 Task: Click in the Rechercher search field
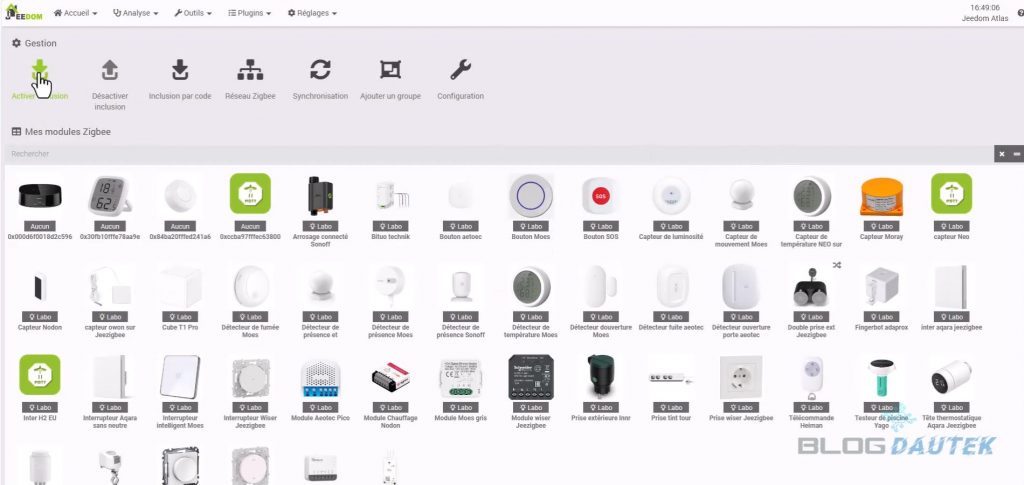point(500,153)
